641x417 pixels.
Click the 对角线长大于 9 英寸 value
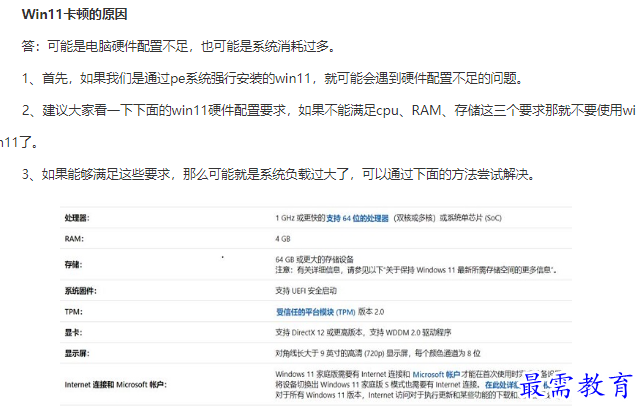pyautogui.click(x=378, y=353)
